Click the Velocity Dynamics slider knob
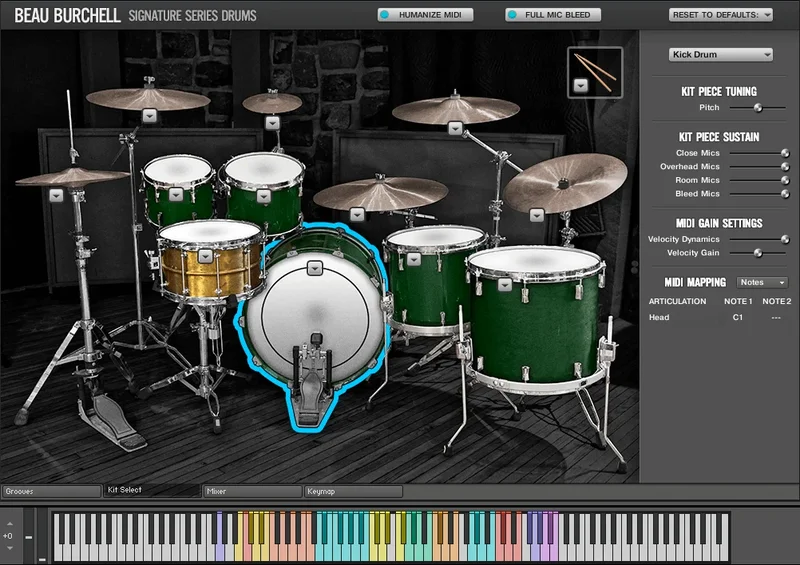Image resolution: width=800 pixels, height=565 pixels. 785,239
